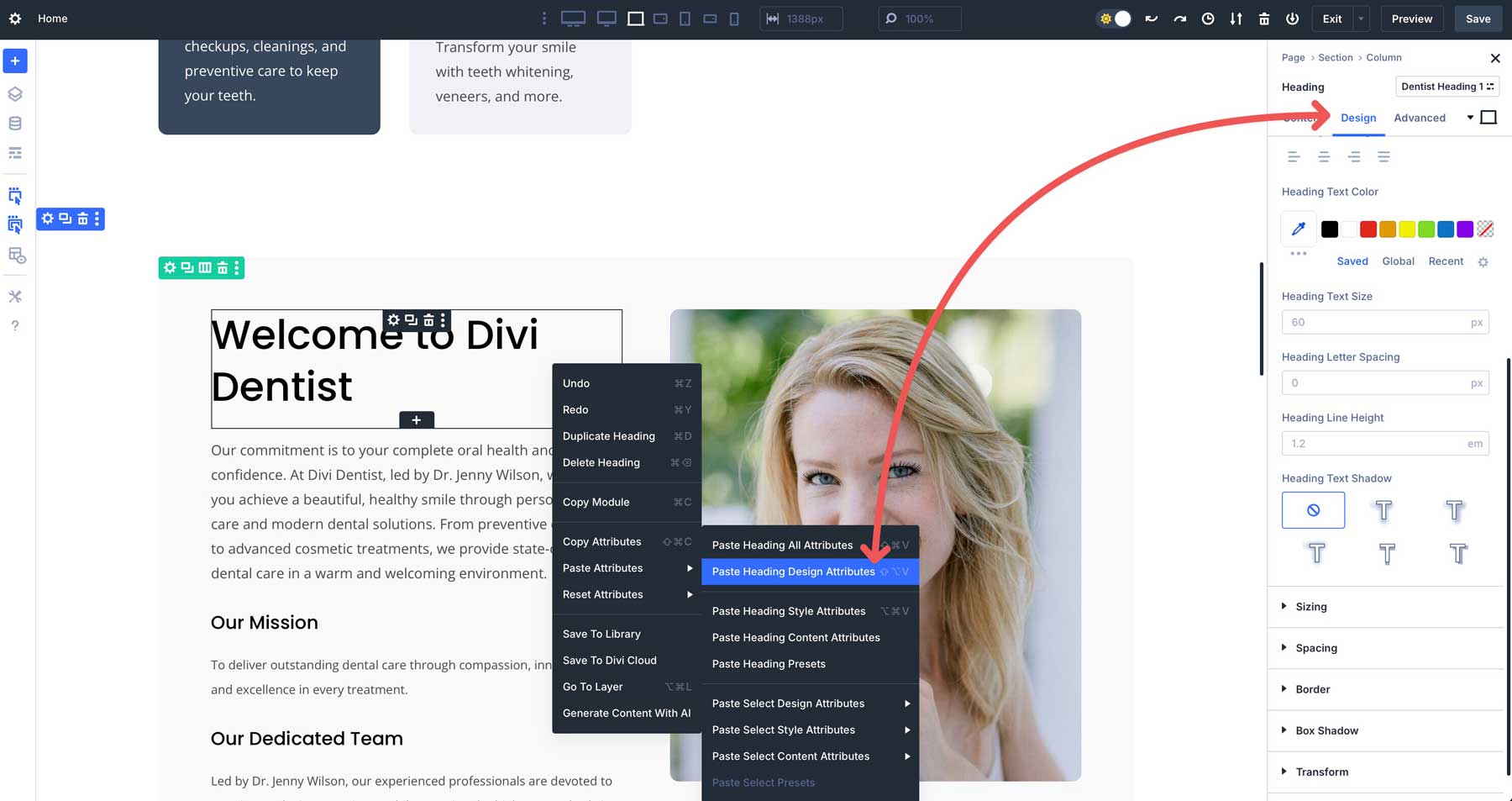
Task: Switch to the Advanced tab
Action: [1420, 118]
